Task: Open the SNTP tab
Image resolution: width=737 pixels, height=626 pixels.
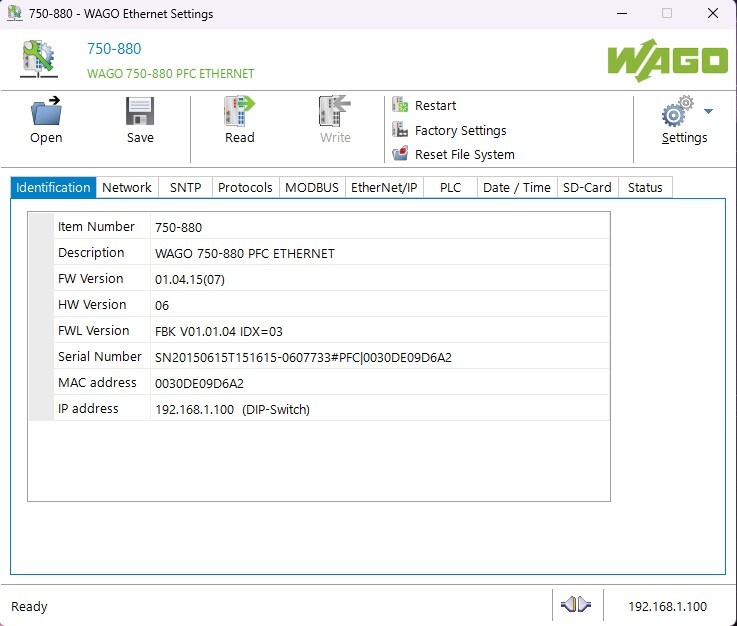Action: click(x=185, y=188)
